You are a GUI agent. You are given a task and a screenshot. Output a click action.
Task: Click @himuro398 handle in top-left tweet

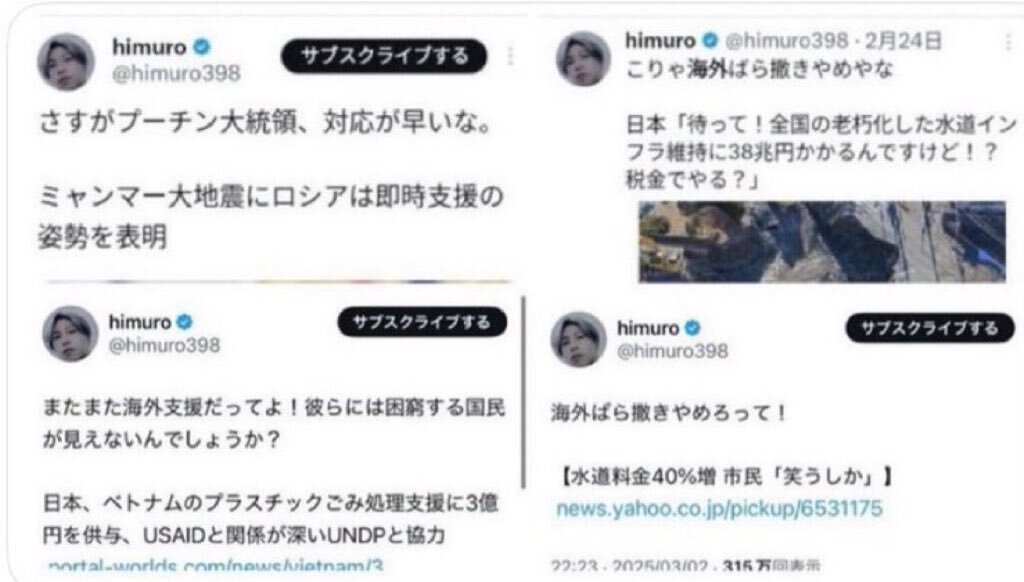(176, 73)
